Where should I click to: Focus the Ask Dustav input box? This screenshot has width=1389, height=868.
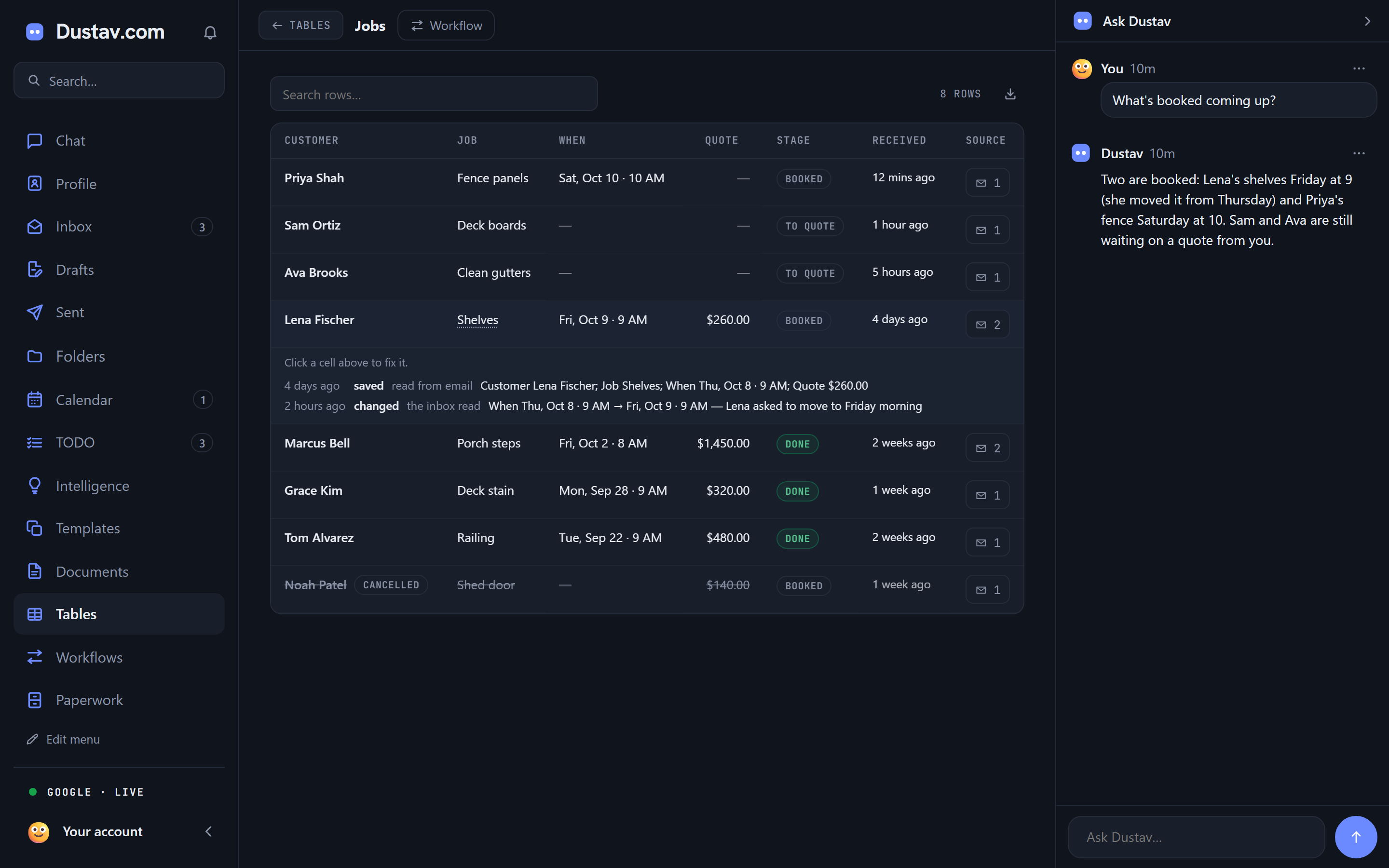click(1196, 837)
